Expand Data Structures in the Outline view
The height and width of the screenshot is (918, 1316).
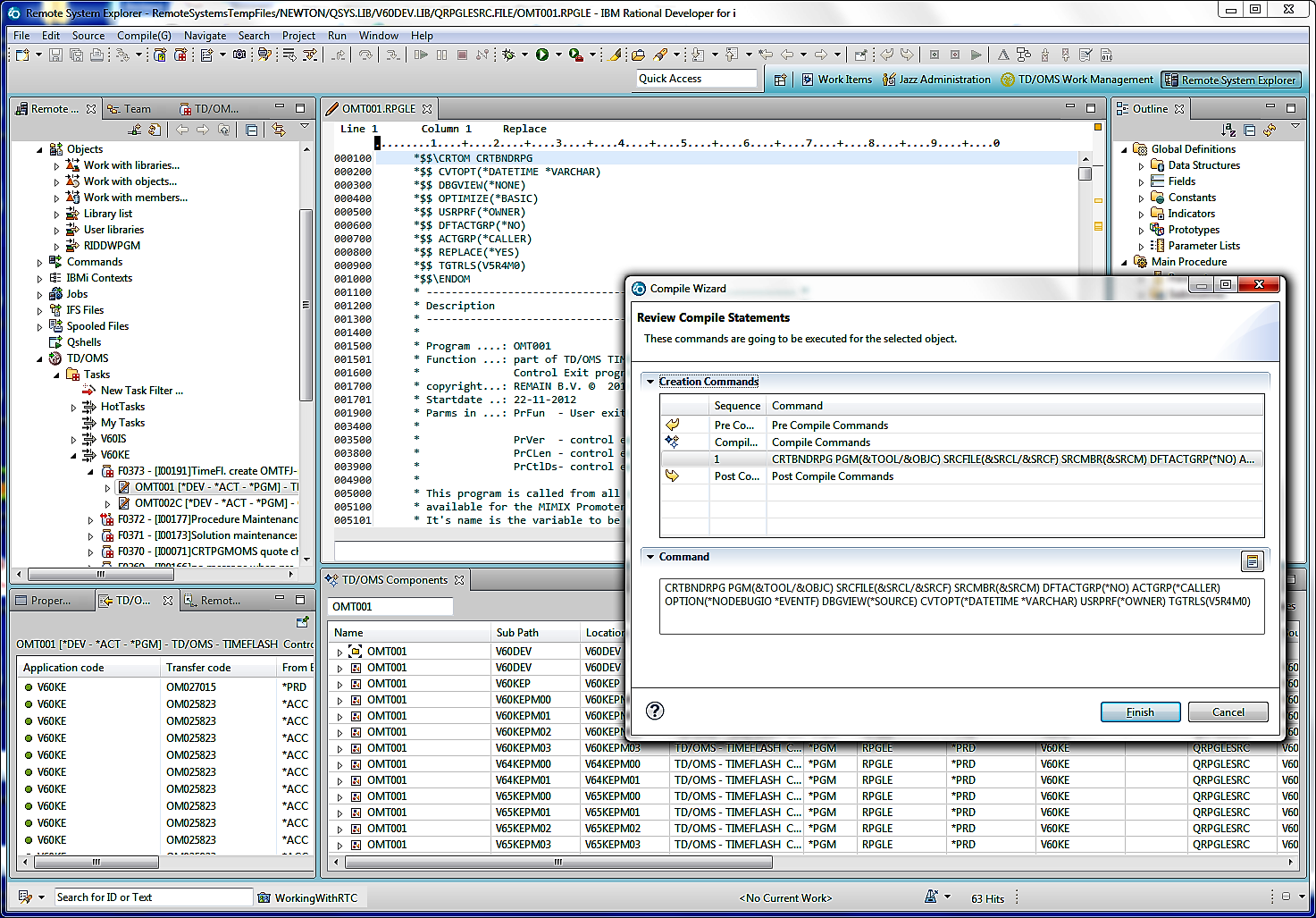(x=1141, y=165)
